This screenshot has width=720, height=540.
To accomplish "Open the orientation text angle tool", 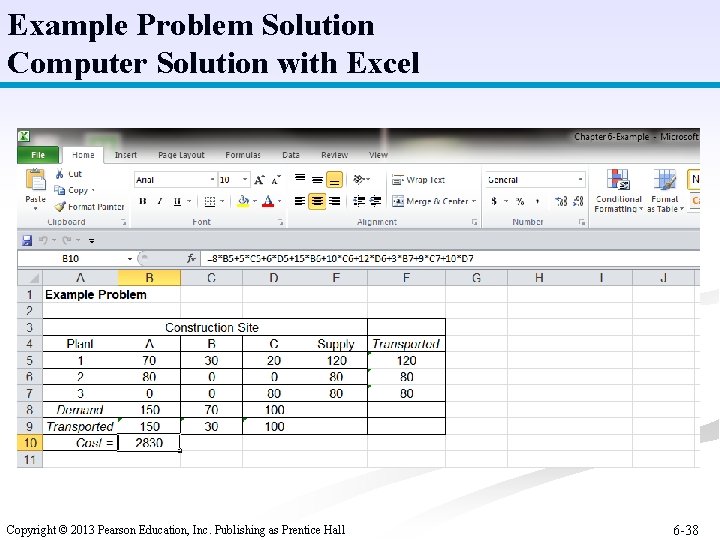I will pyautogui.click(x=359, y=179).
